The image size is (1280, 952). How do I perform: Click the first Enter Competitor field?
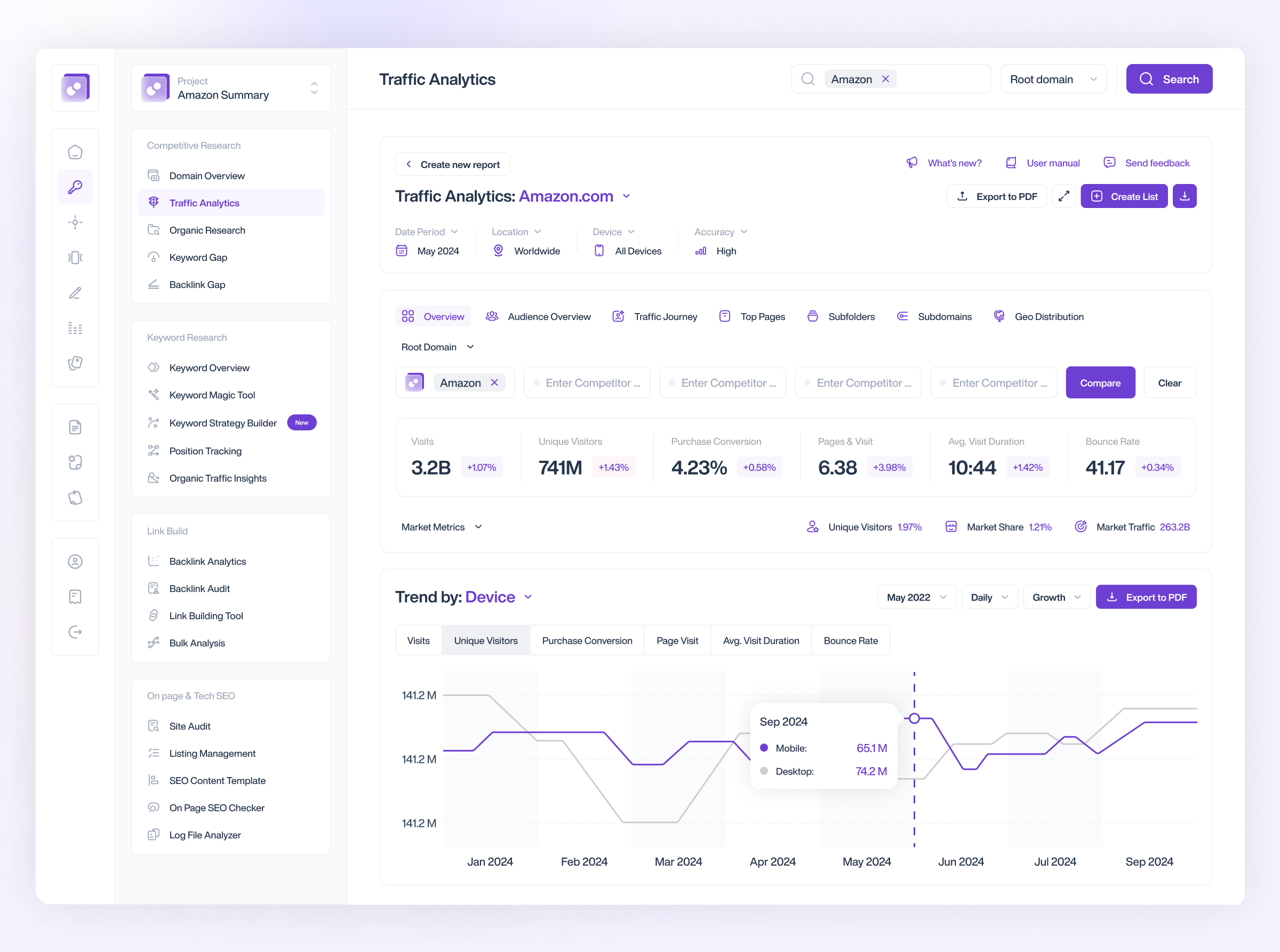coord(587,382)
